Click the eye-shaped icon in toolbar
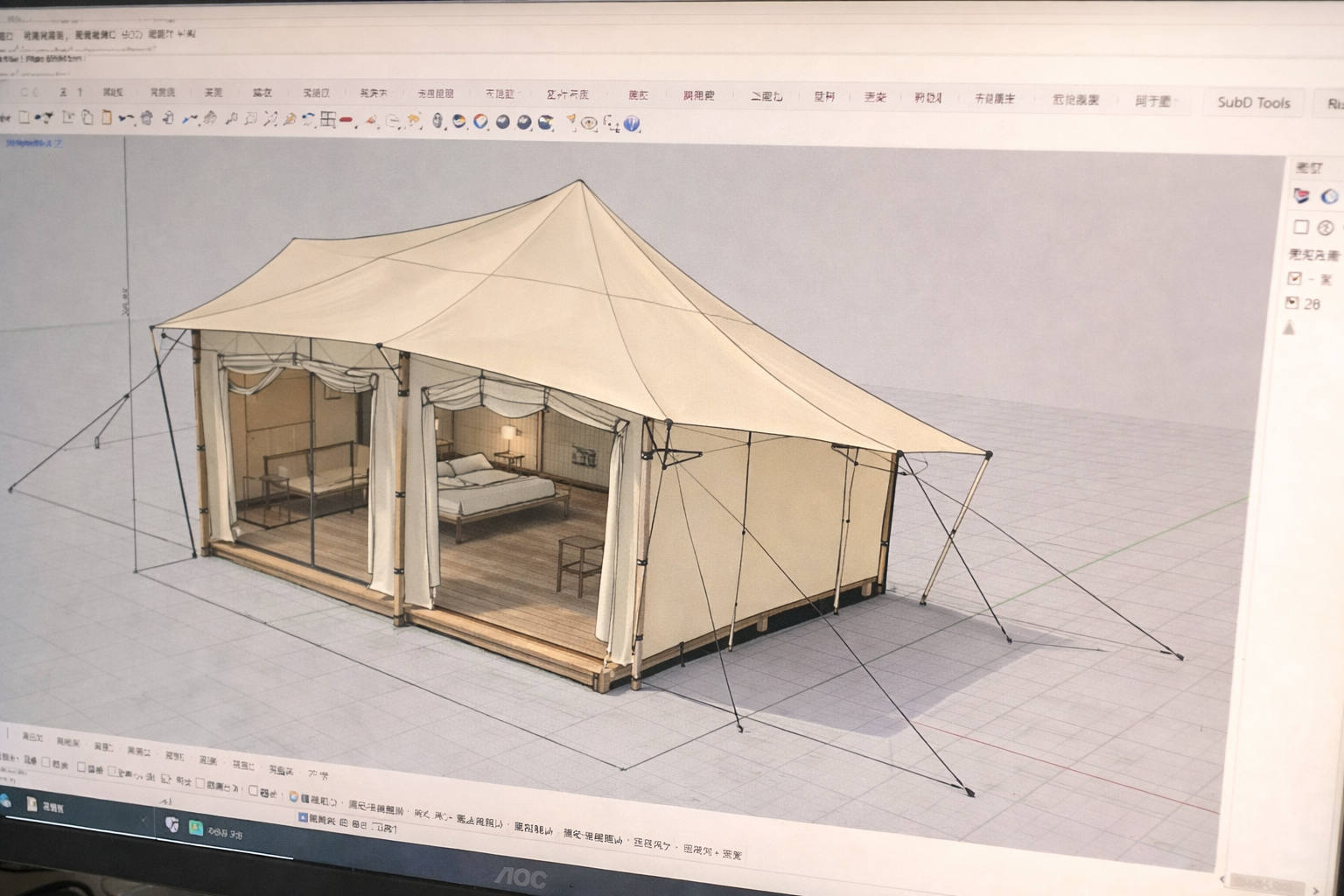The height and width of the screenshot is (896, 1344). click(589, 123)
